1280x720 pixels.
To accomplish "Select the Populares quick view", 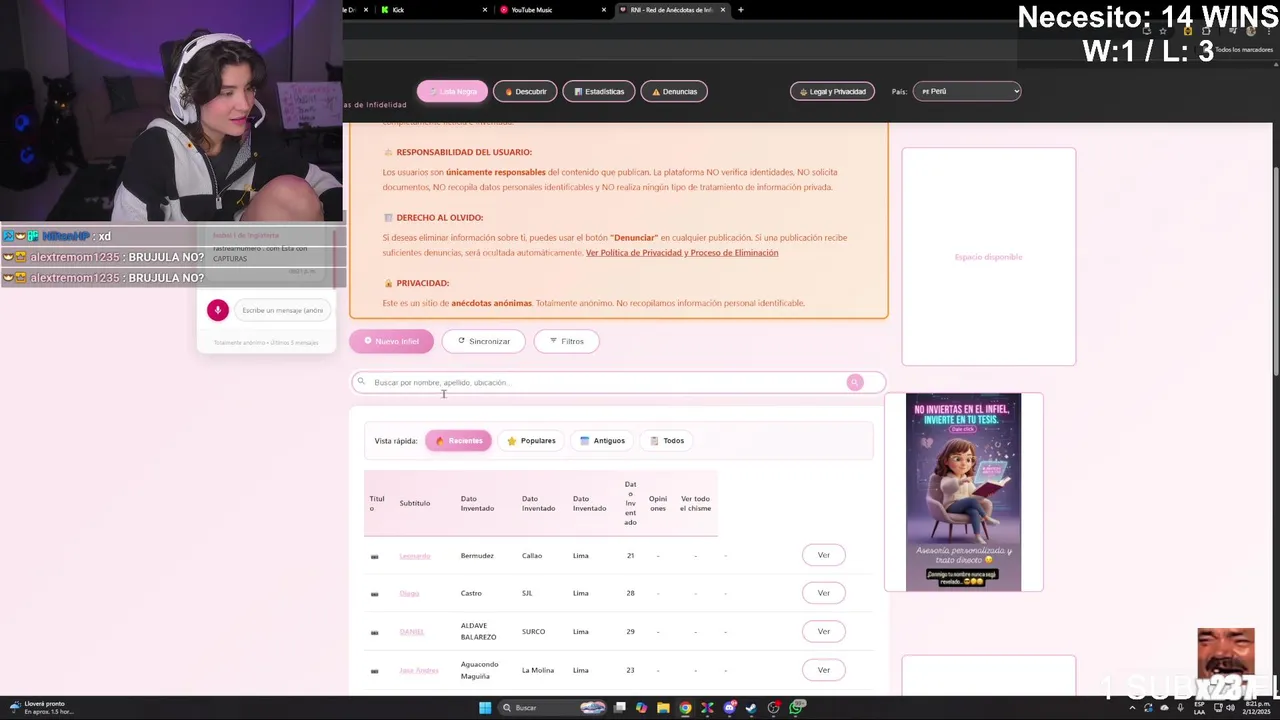I will point(531,440).
